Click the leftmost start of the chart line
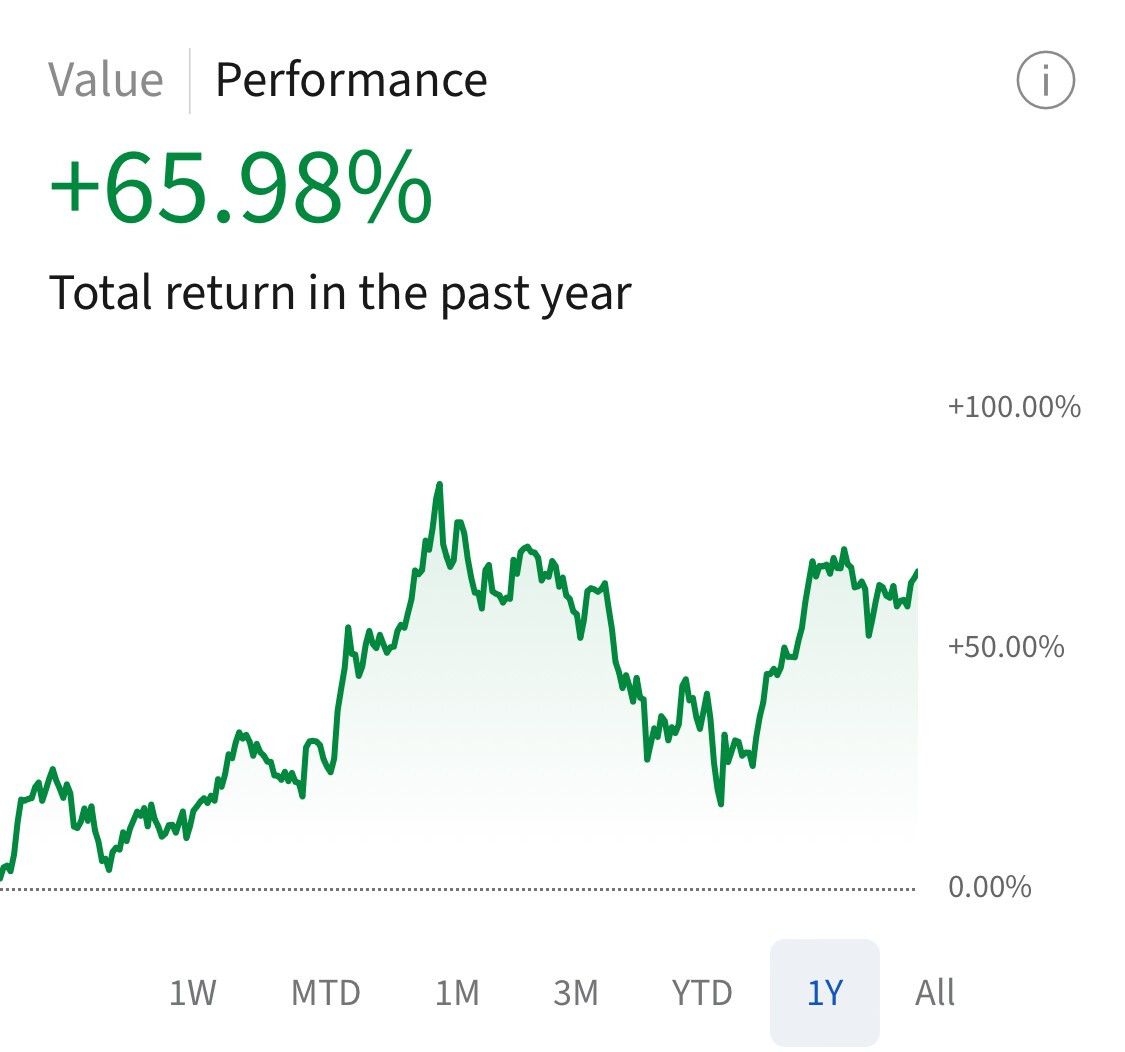The height and width of the screenshot is (1052, 1125). click(2, 874)
